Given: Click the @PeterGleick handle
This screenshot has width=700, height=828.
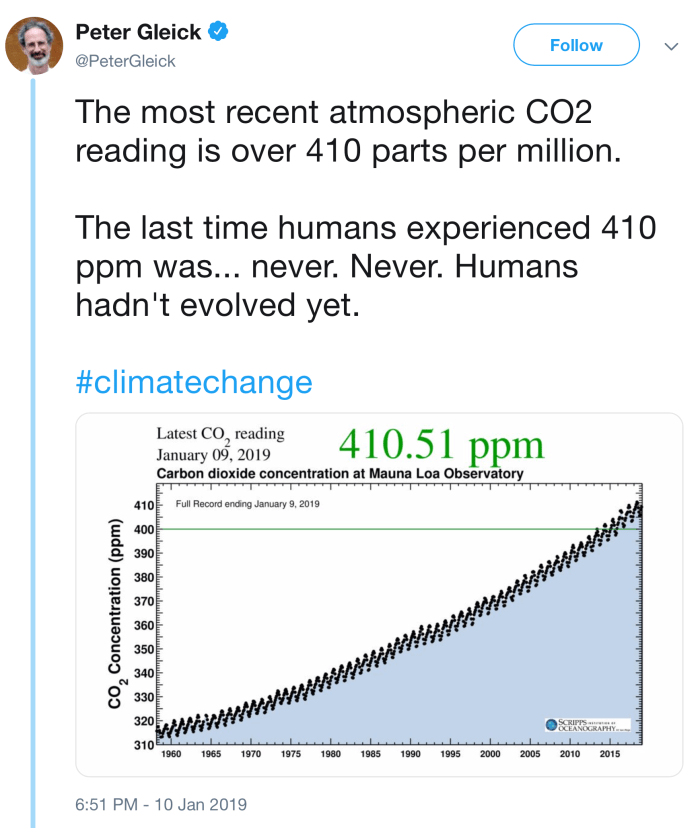Looking at the screenshot, I should click(x=126, y=61).
